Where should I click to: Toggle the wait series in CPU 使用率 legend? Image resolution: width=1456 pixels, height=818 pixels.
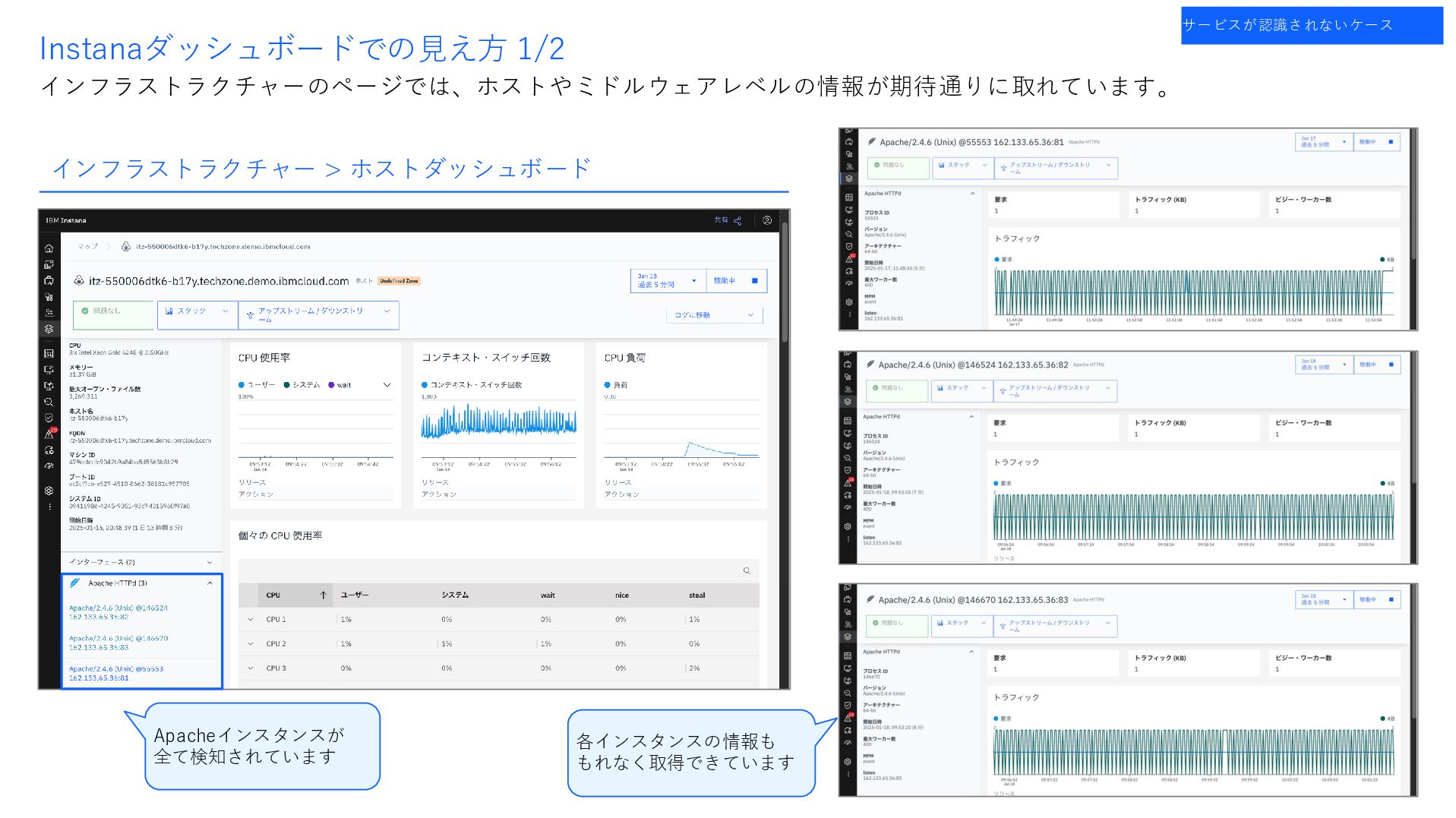(340, 385)
